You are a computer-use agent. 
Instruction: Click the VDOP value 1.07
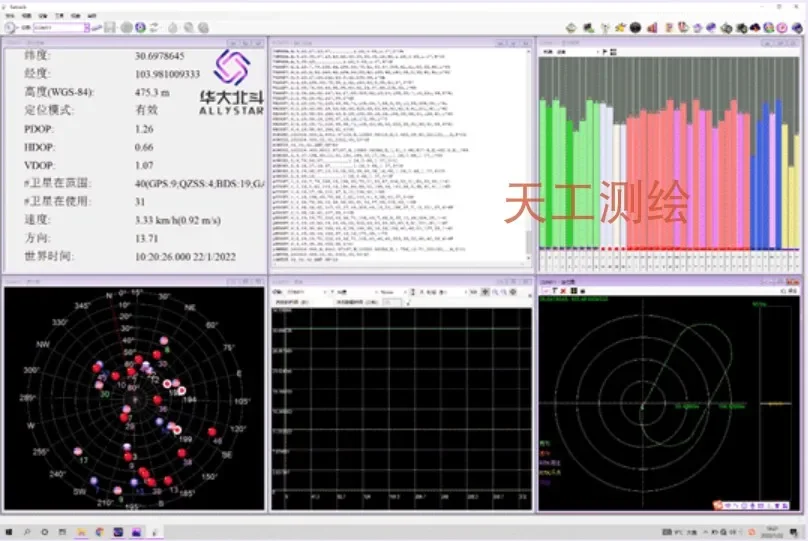tap(144, 165)
